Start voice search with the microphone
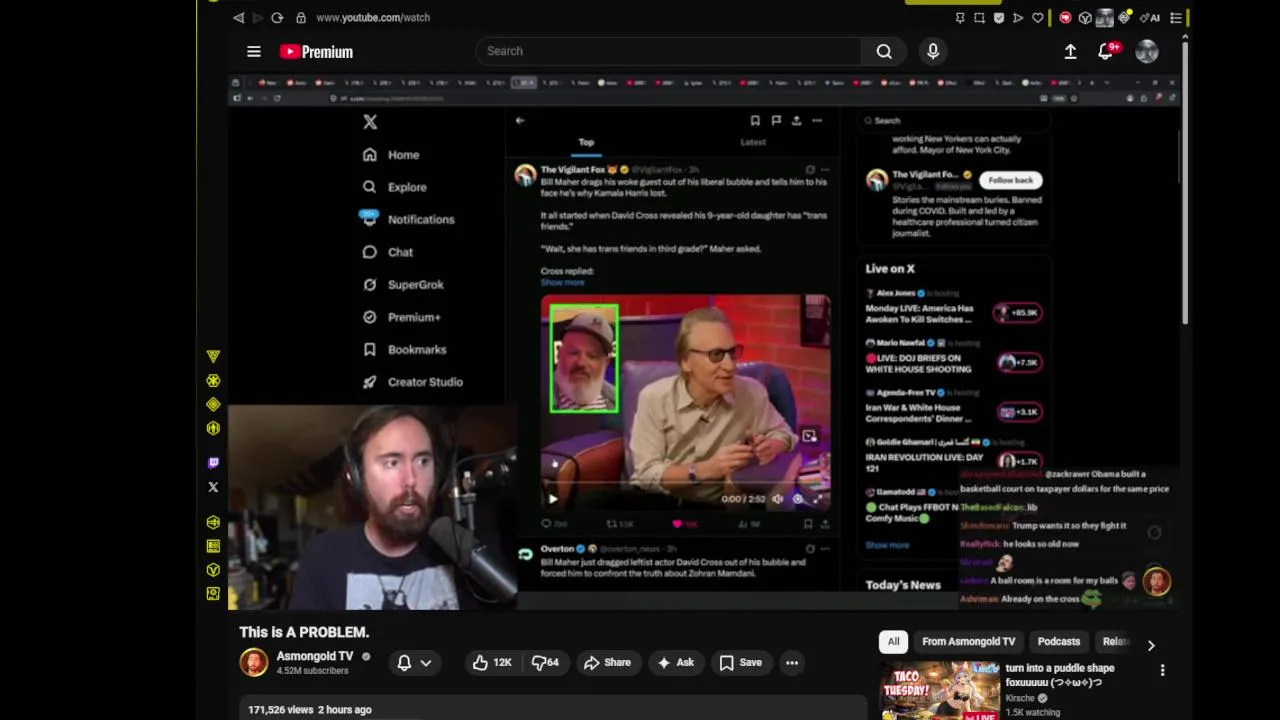The image size is (1280, 720). coord(933,51)
